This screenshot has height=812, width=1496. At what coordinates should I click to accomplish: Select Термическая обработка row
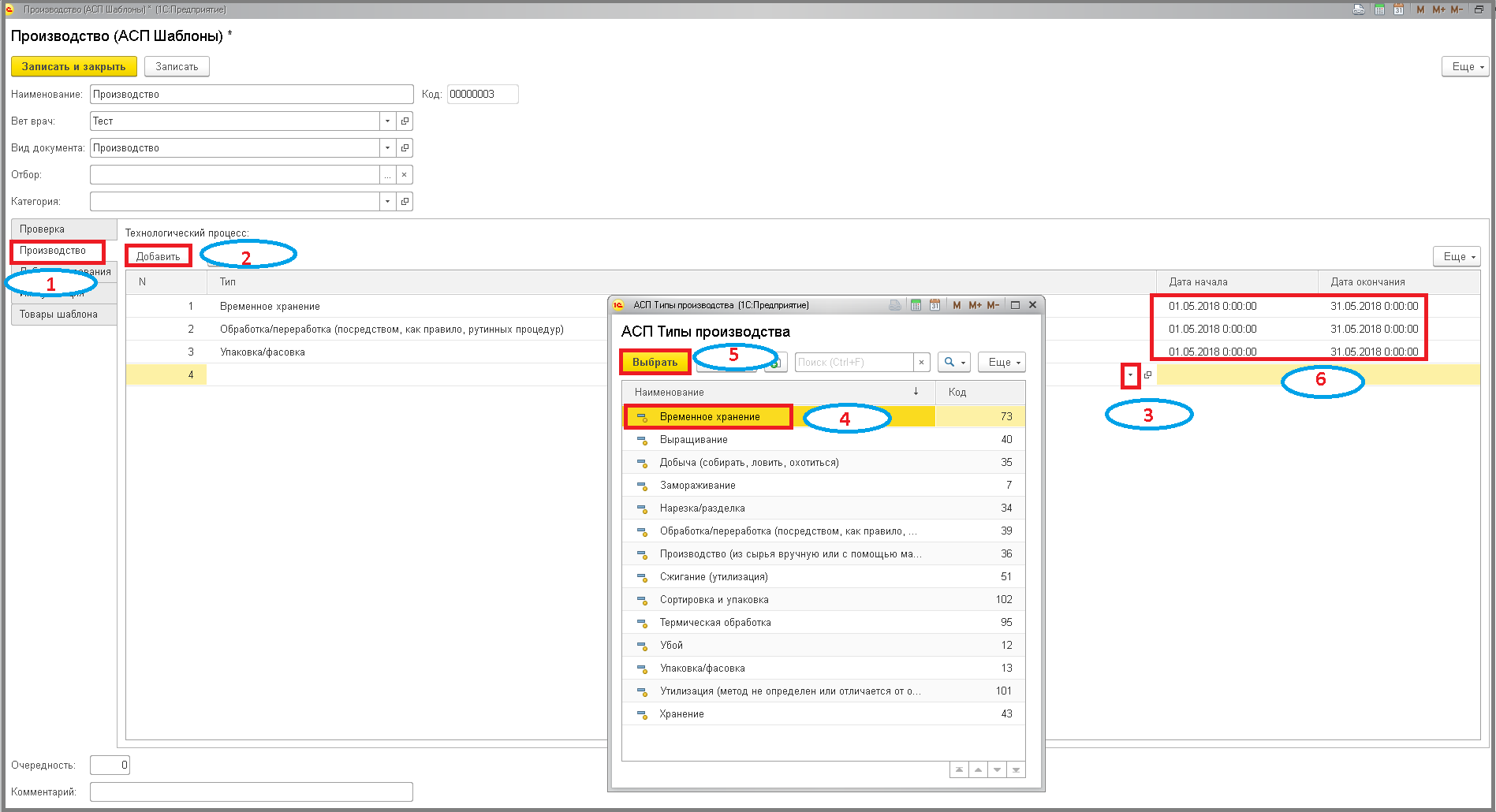[823, 623]
